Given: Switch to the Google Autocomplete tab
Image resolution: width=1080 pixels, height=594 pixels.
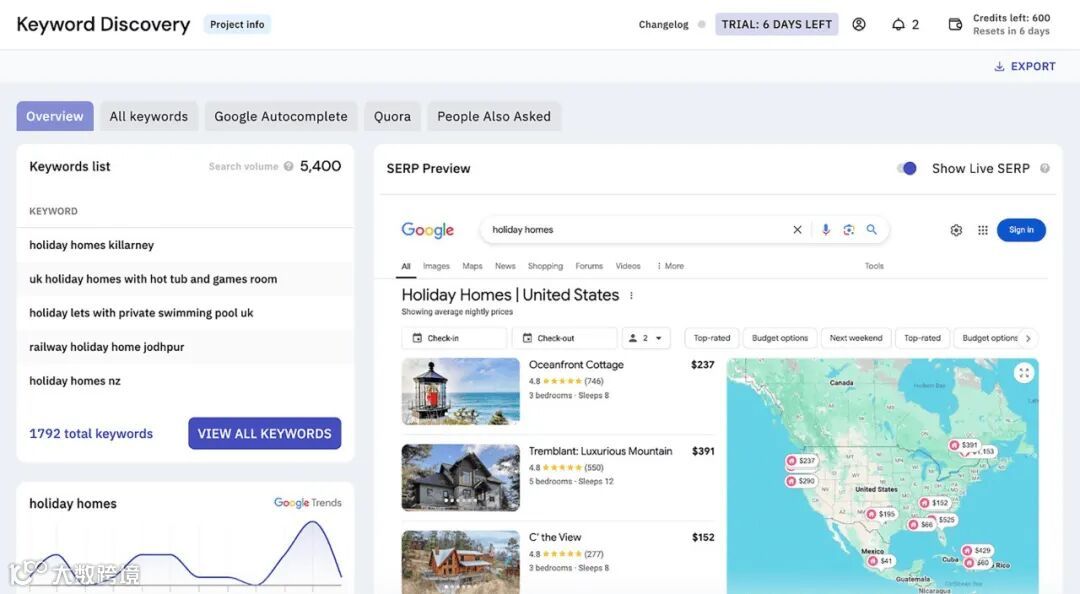Looking at the screenshot, I should 281,116.
